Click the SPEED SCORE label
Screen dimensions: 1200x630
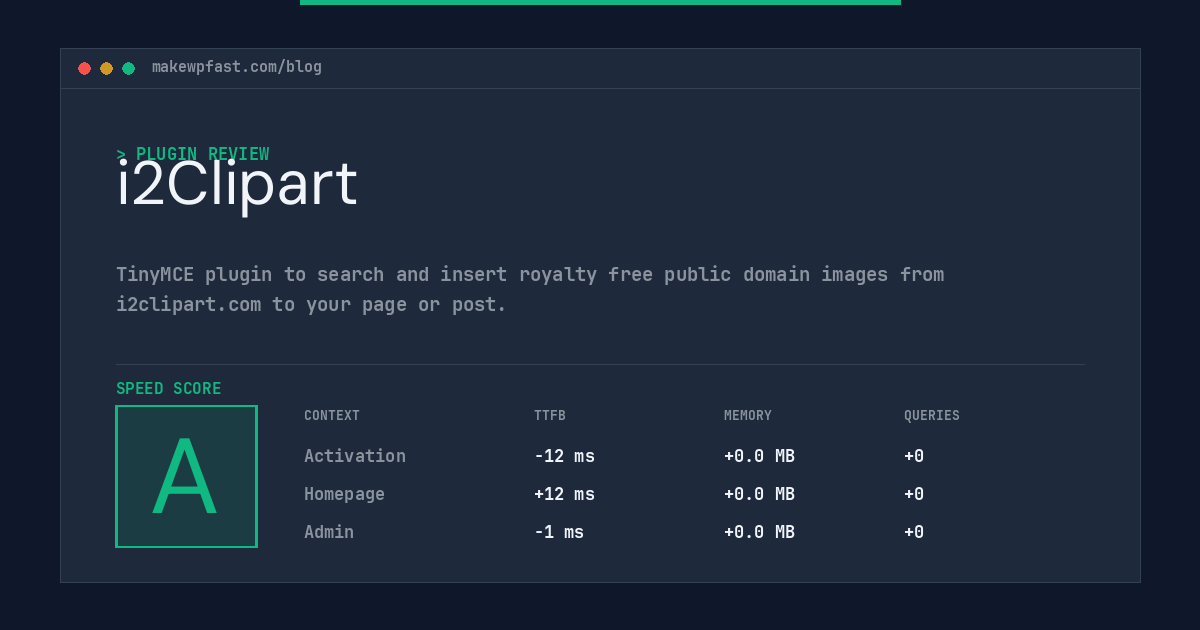[169, 389]
